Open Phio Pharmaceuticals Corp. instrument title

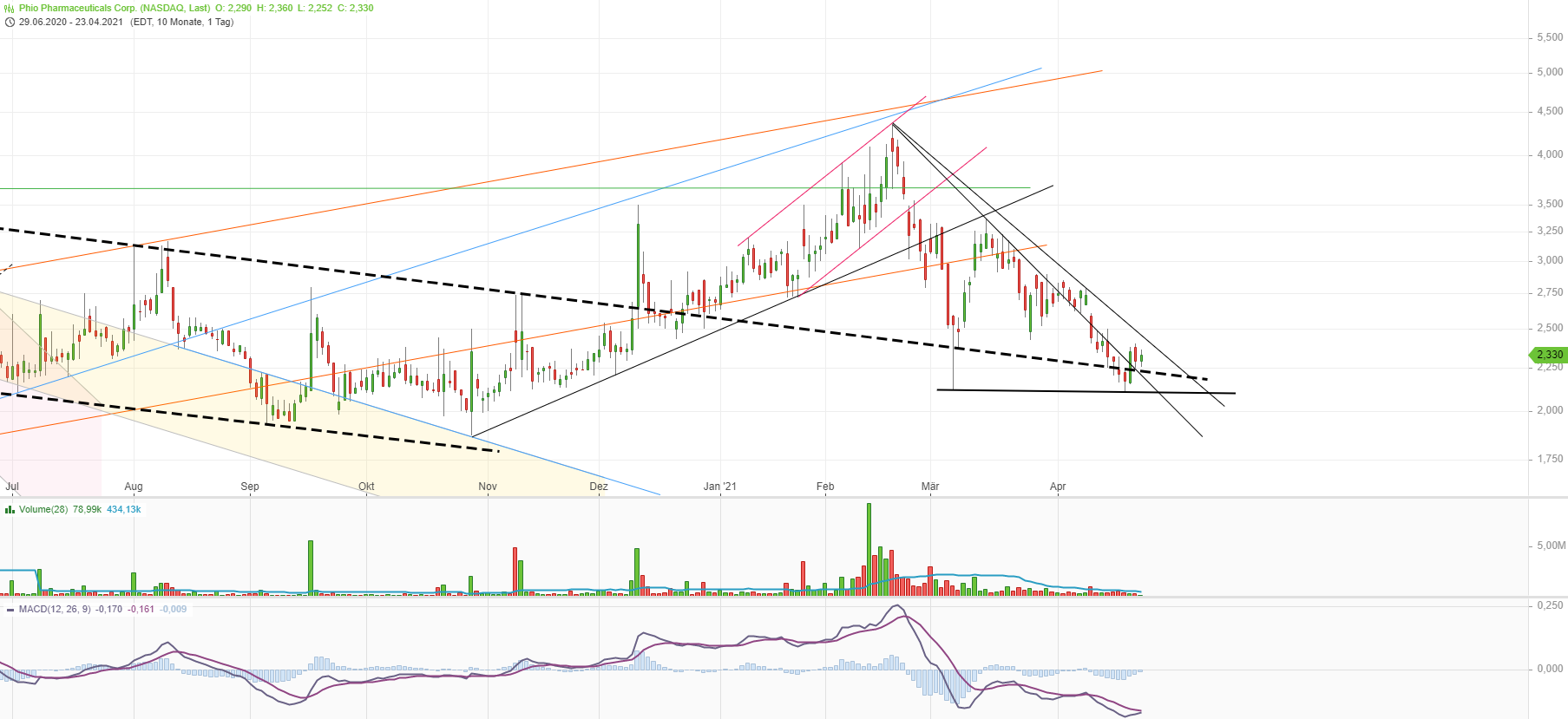115,8
